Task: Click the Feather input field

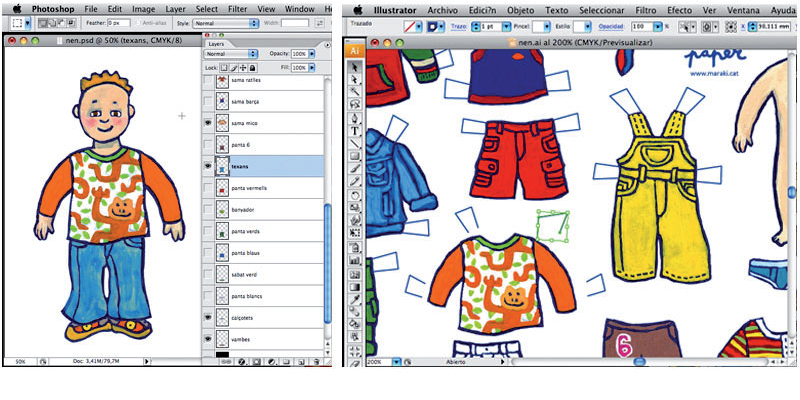Action: point(118,23)
